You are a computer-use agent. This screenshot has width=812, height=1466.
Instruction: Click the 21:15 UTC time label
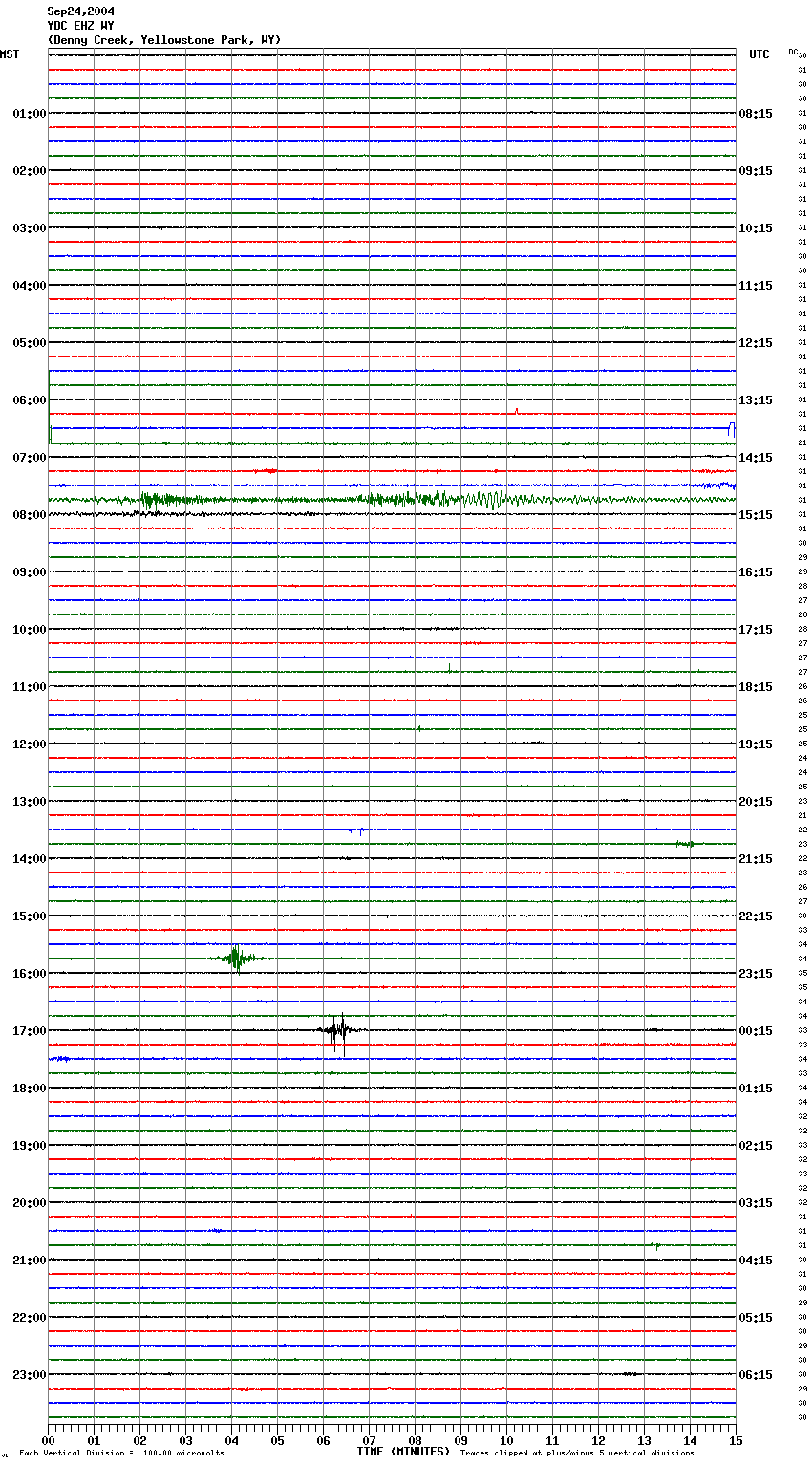click(x=756, y=859)
